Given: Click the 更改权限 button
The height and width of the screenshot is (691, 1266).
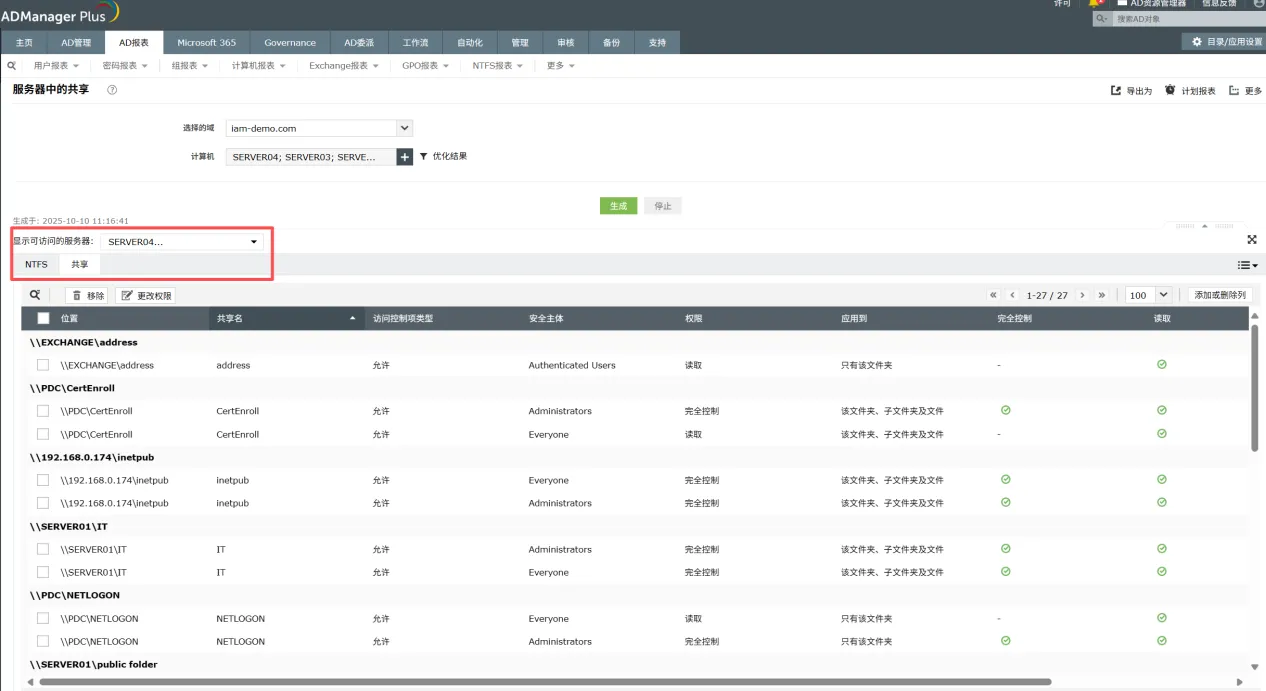Looking at the screenshot, I should point(145,295).
